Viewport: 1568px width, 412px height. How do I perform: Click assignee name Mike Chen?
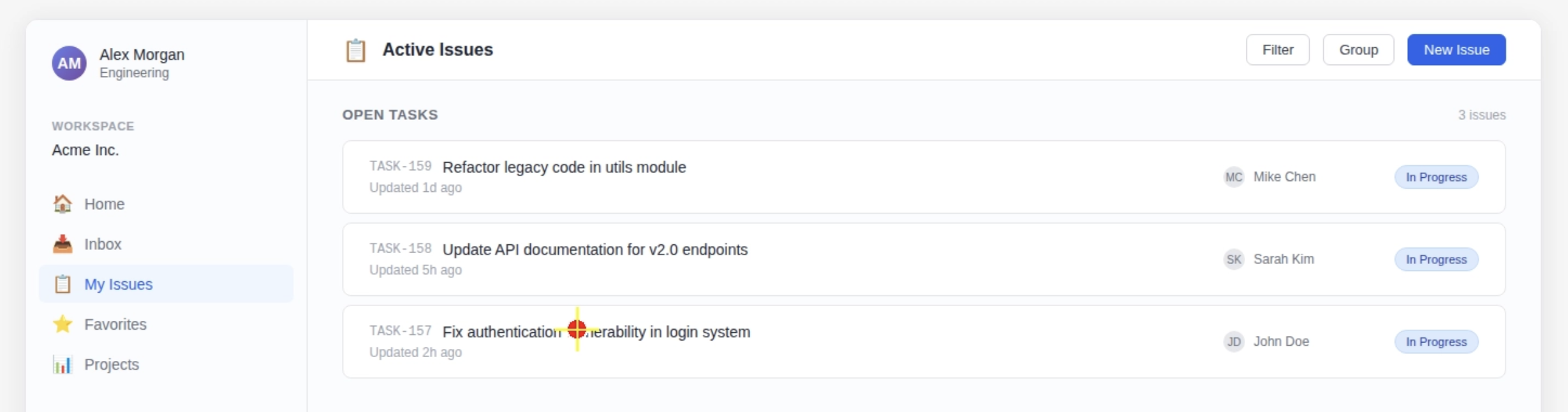[x=1284, y=177]
